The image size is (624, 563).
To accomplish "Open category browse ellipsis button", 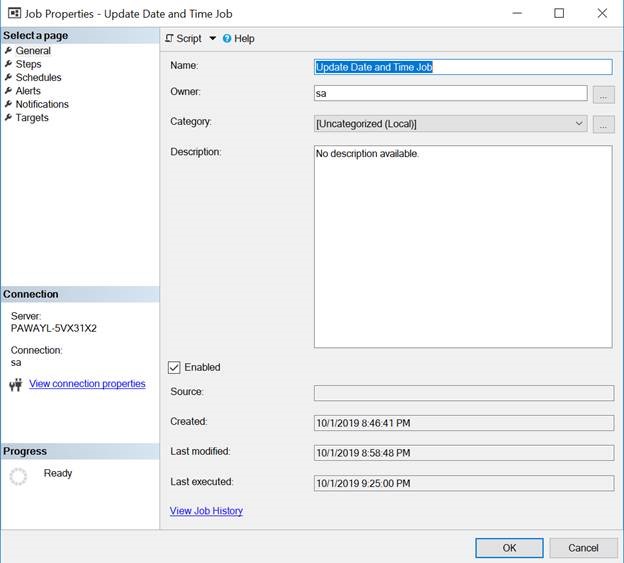I will point(603,124).
